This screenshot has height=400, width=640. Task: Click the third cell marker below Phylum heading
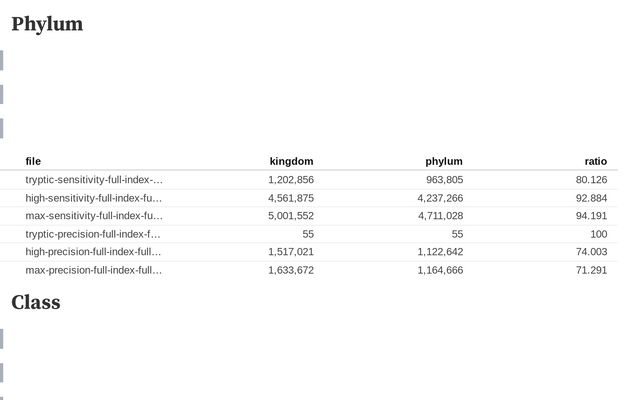click(x=2, y=128)
